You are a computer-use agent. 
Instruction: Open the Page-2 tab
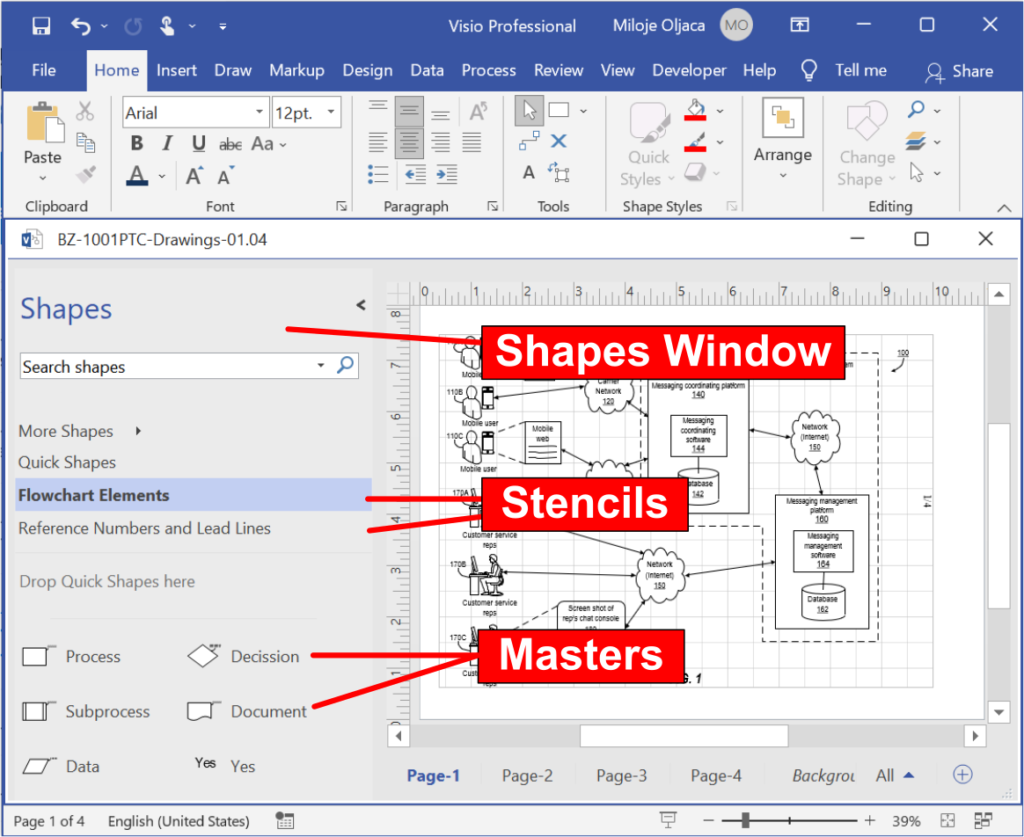[527, 774]
